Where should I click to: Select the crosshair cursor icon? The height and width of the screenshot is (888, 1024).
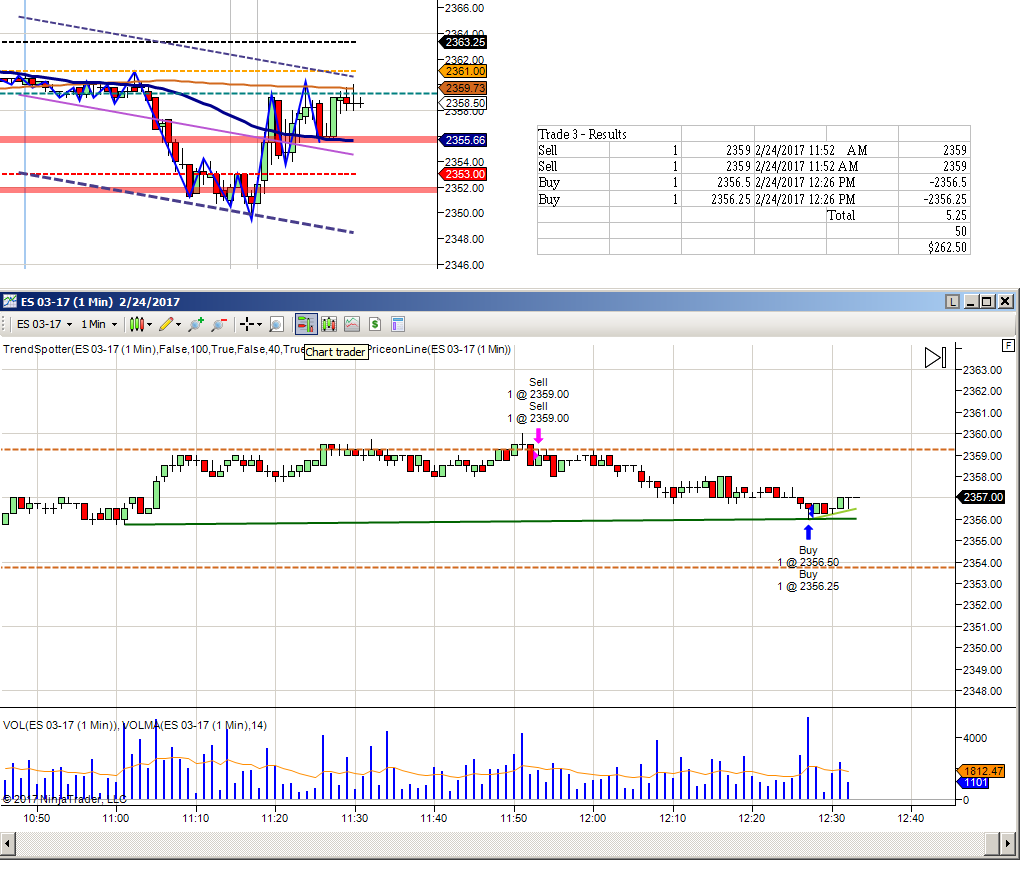coord(247,325)
